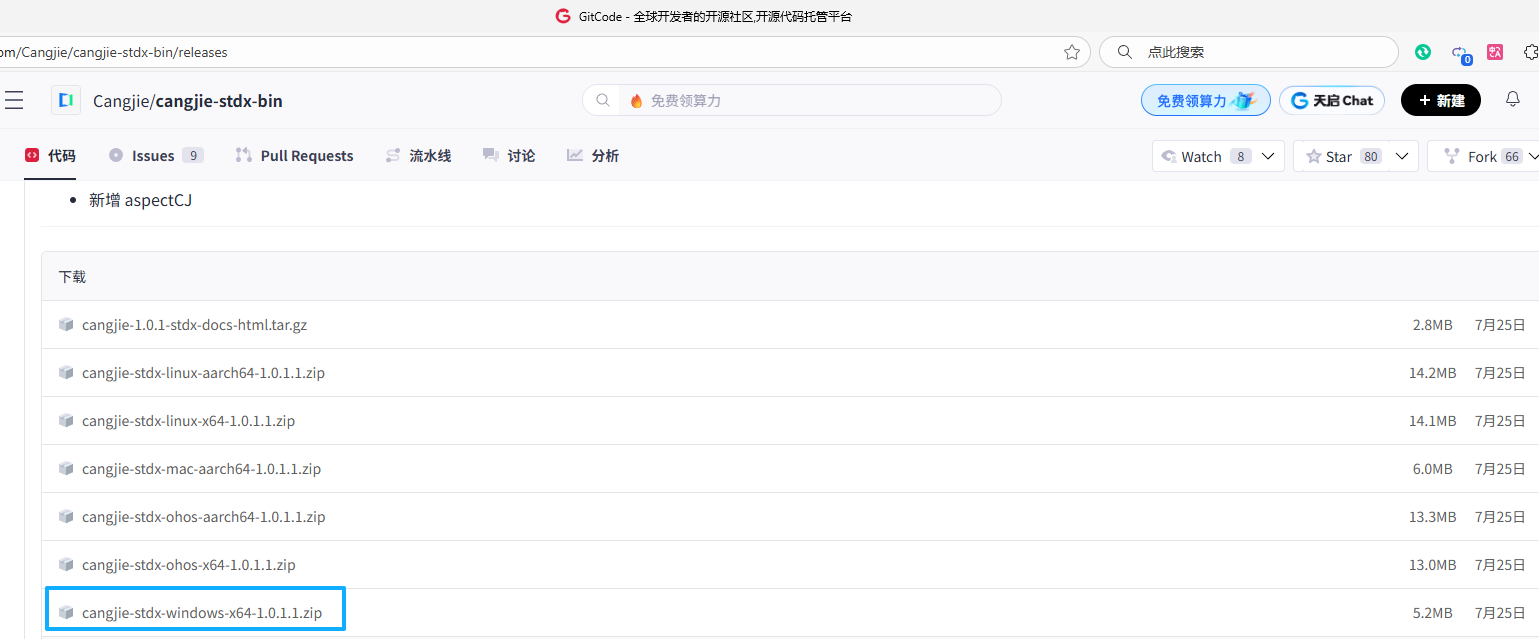This screenshot has height=639, width=1539.
Task: Open 天启 Chat button
Action: click(1332, 100)
